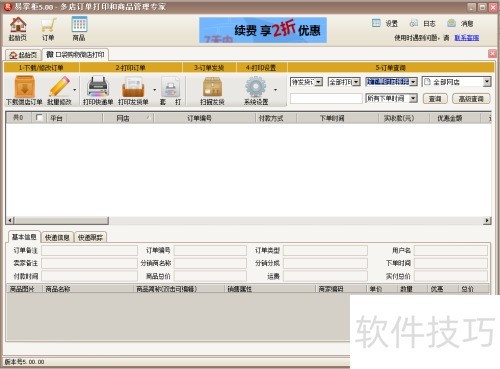Click the 打印快递单 printer icon
The height and width of the screenshot is (369, 500).
click(x=98, y=87)
